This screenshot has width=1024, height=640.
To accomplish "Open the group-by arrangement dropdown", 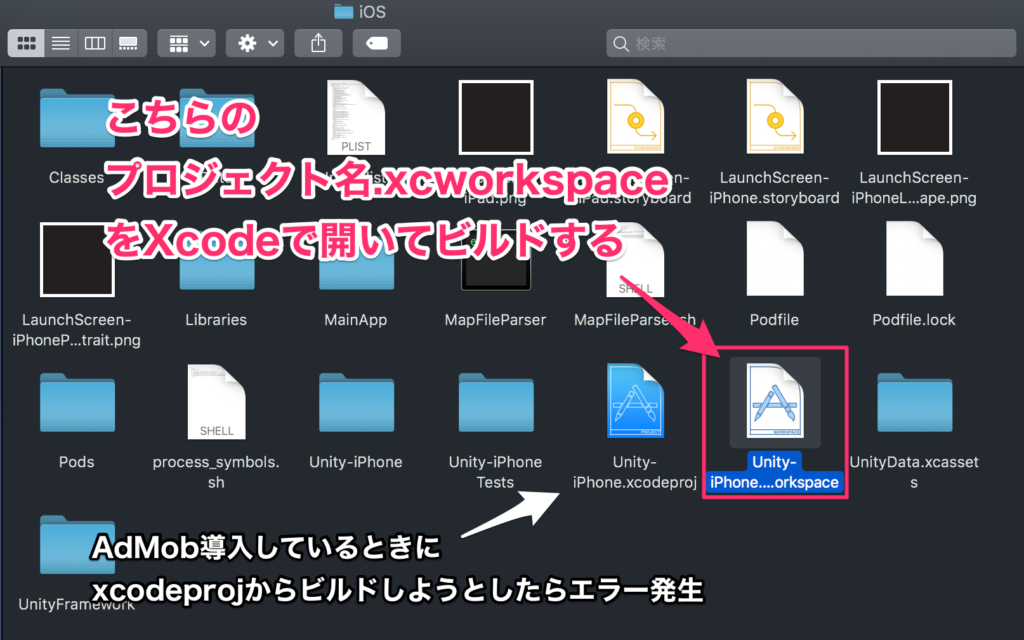I will click(187, 44).
